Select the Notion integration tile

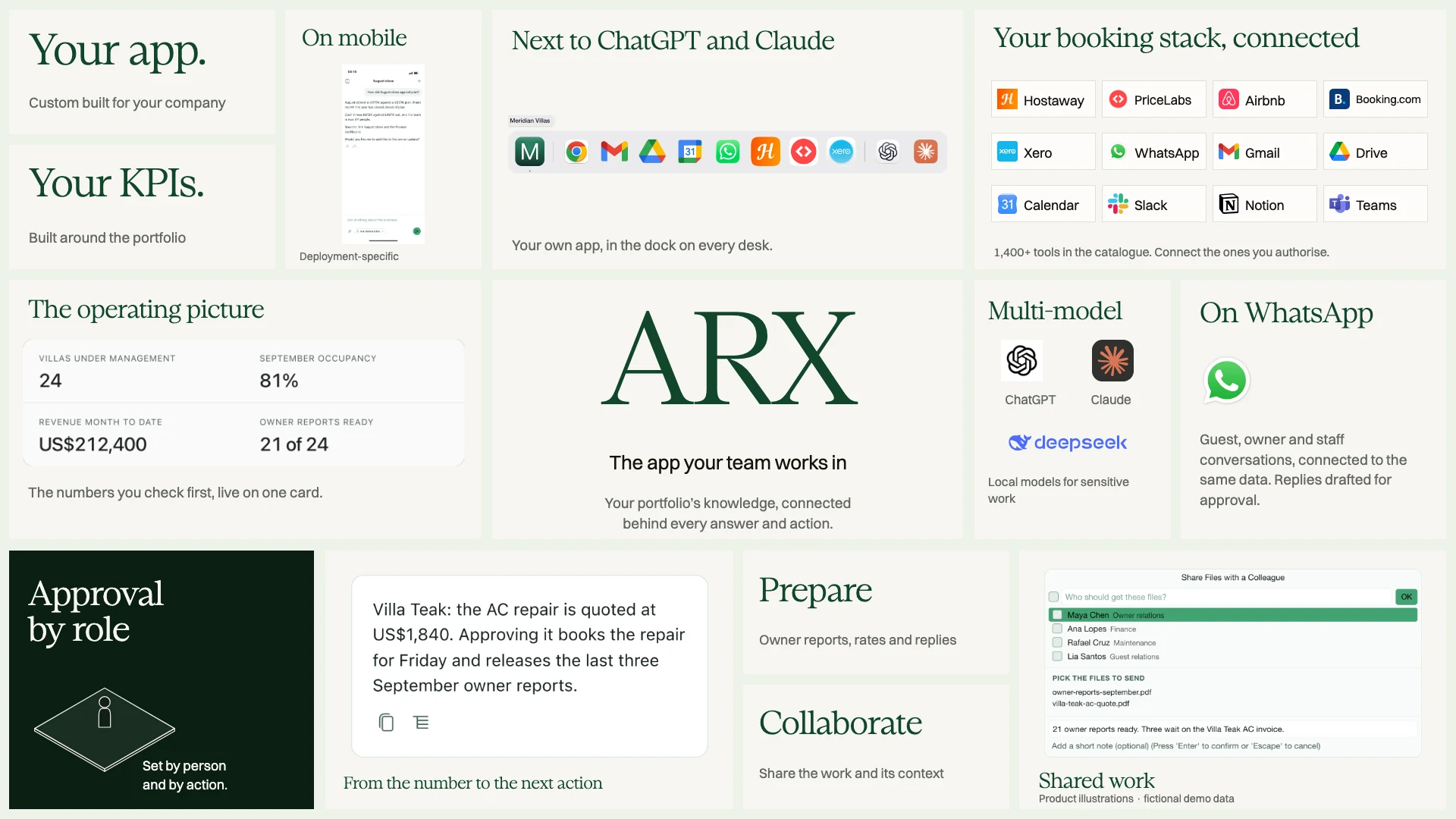coord(1264,204)
